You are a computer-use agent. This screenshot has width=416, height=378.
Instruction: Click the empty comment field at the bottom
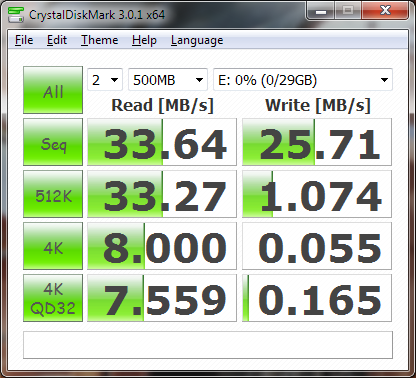tap(208, 345)
